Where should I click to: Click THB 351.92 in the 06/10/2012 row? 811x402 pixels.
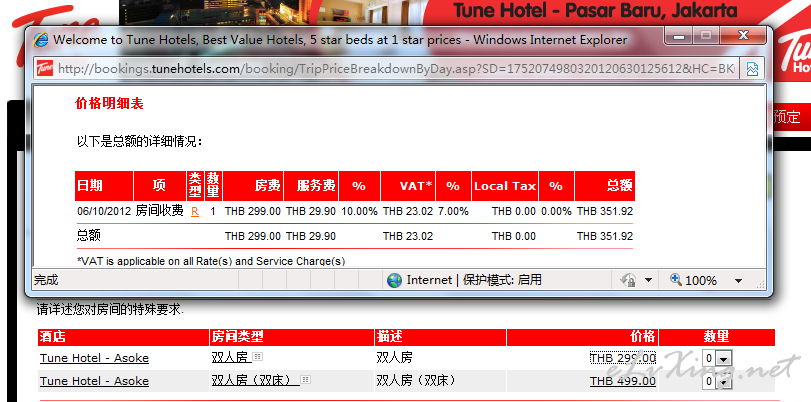coord(605,211)
